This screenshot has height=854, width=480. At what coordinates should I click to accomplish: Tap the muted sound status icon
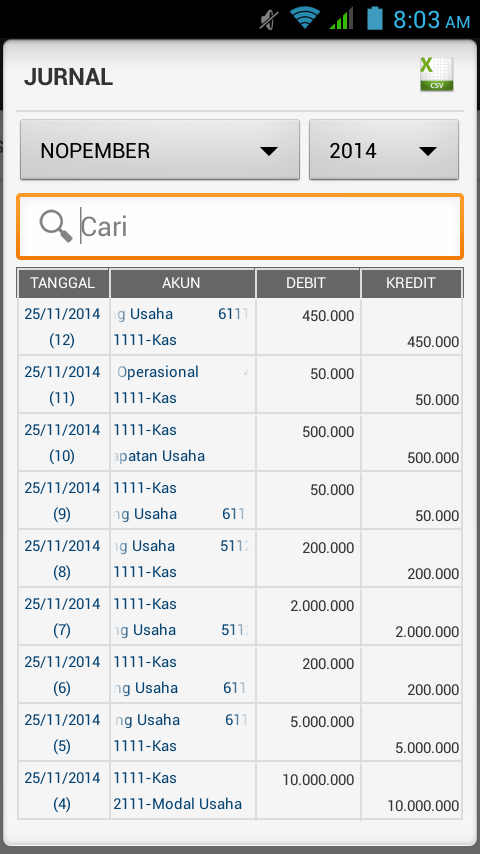click(x=269, y=20)
